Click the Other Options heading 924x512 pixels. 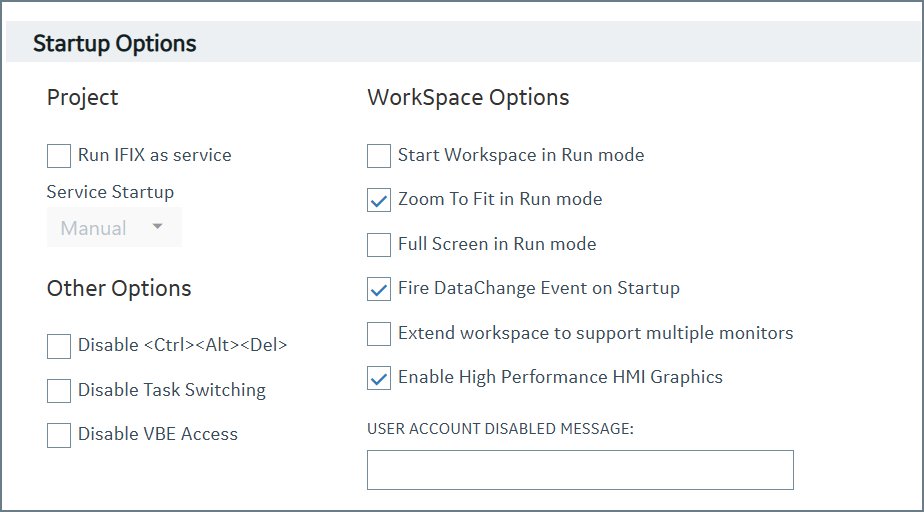point(119,289)
